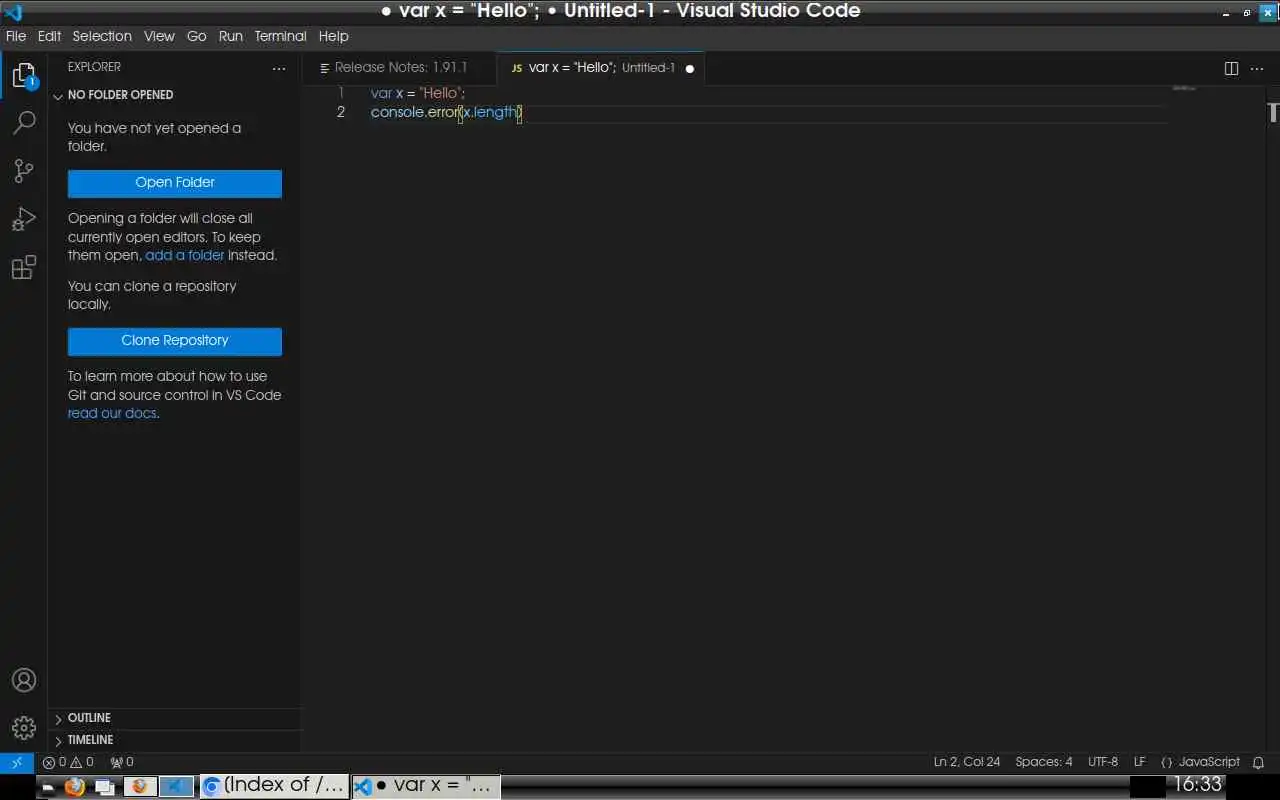Click Ln 2, Col 24 cursor position
1280x800 pixels.
tap(967, 762)
